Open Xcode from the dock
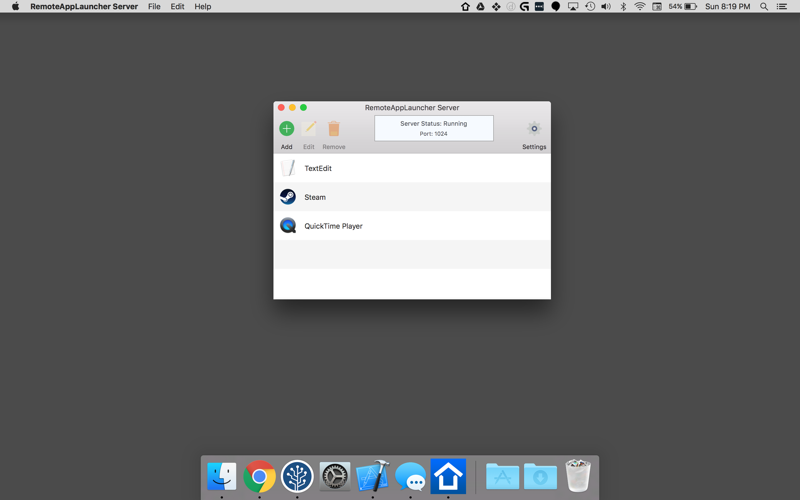The height and width of the screenshot is (500, 800). (372, 476)
